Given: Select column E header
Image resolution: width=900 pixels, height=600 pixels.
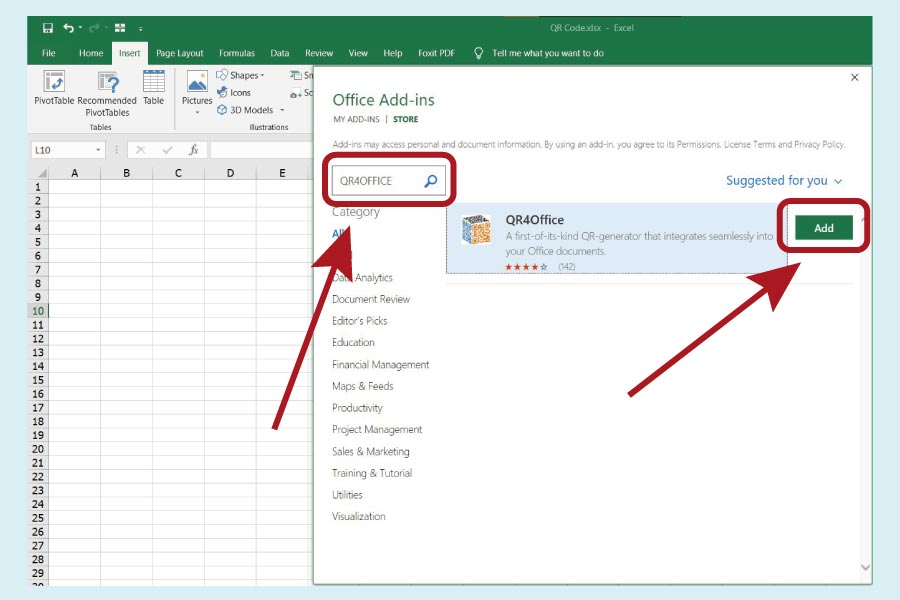Looking at the screenshot, I should [x=282, y=173].
